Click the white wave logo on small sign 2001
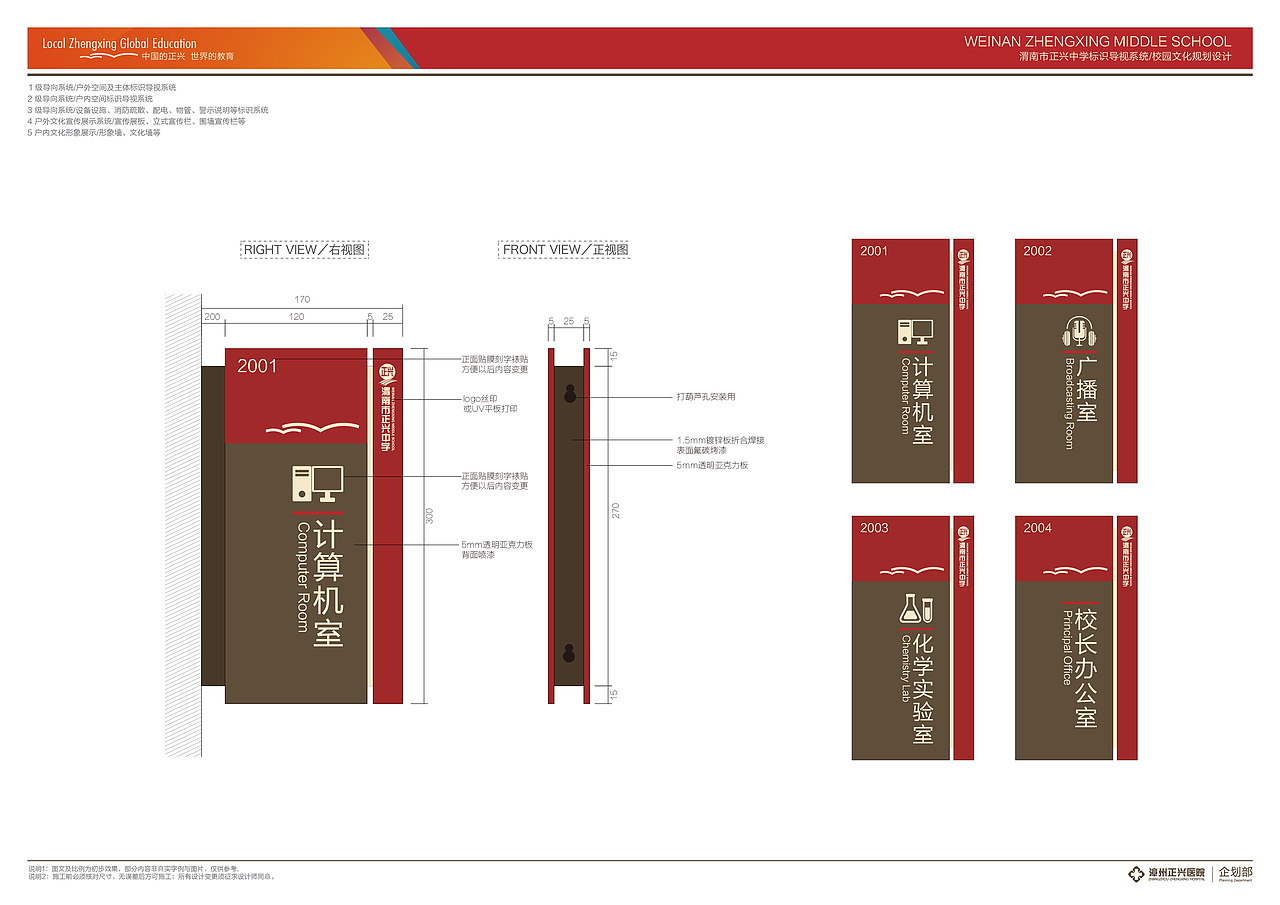This screenshot has height=905, width=1280. coord(913,293)
